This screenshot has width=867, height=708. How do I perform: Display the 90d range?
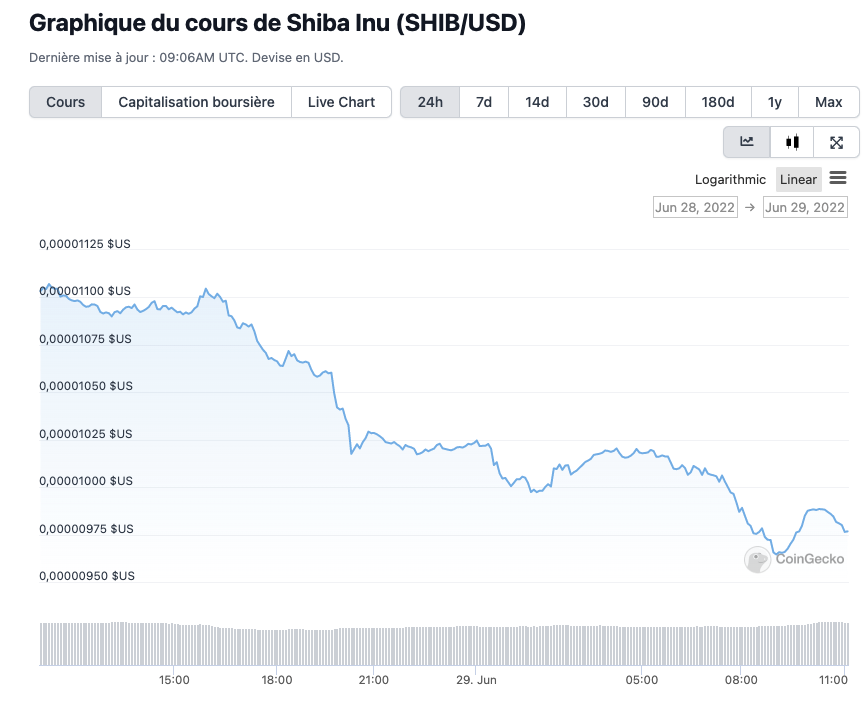tap(655, 102)
